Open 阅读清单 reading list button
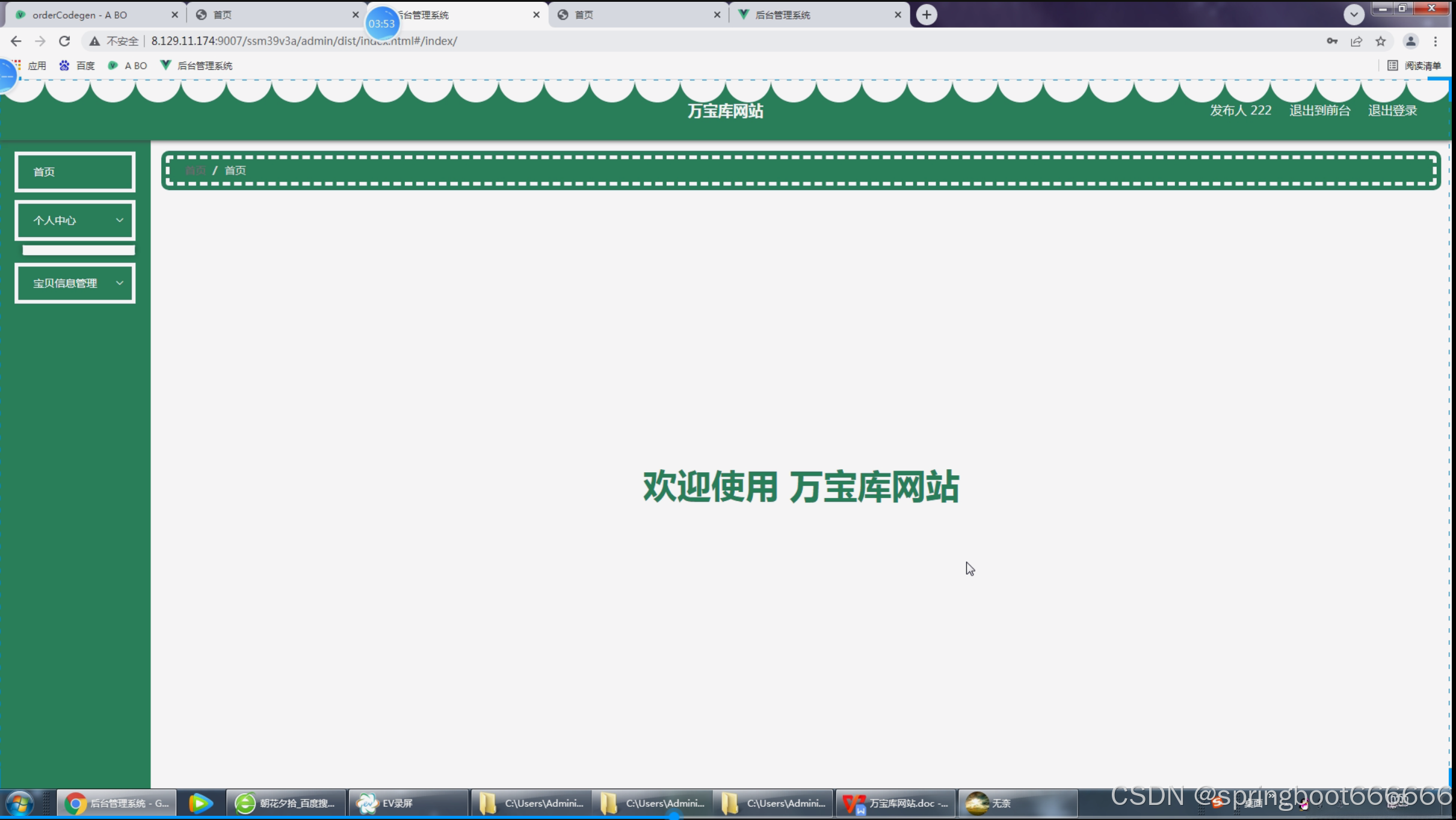 pyautogui.click(x=1414, y=66)
